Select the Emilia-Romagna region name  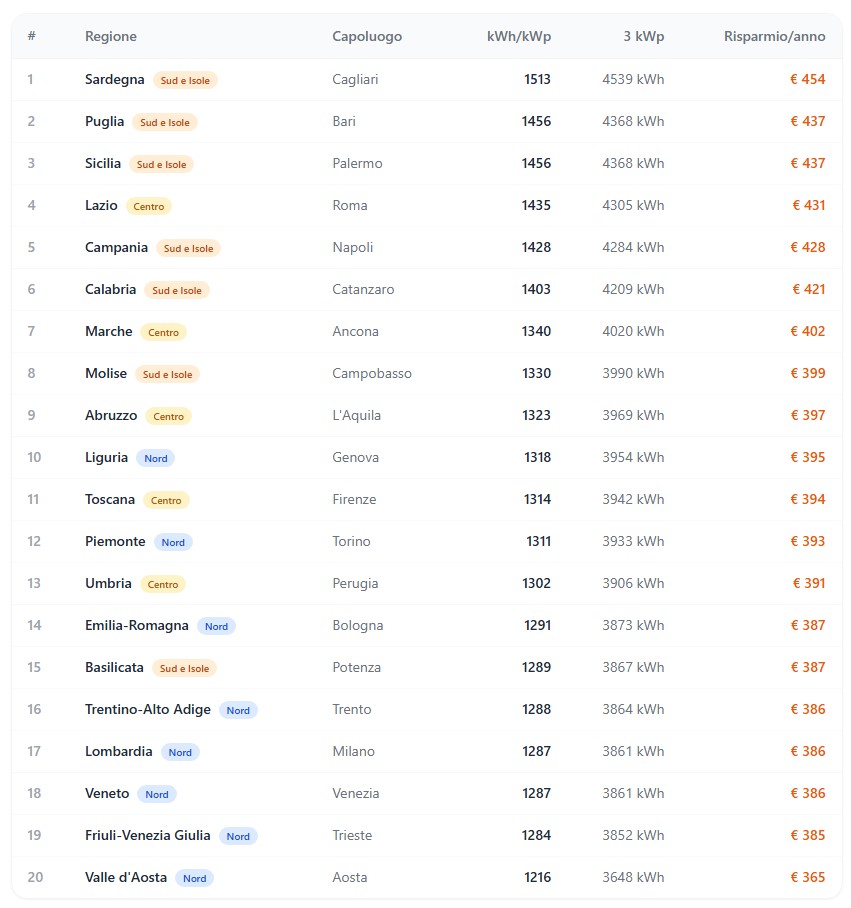[137, 625]
